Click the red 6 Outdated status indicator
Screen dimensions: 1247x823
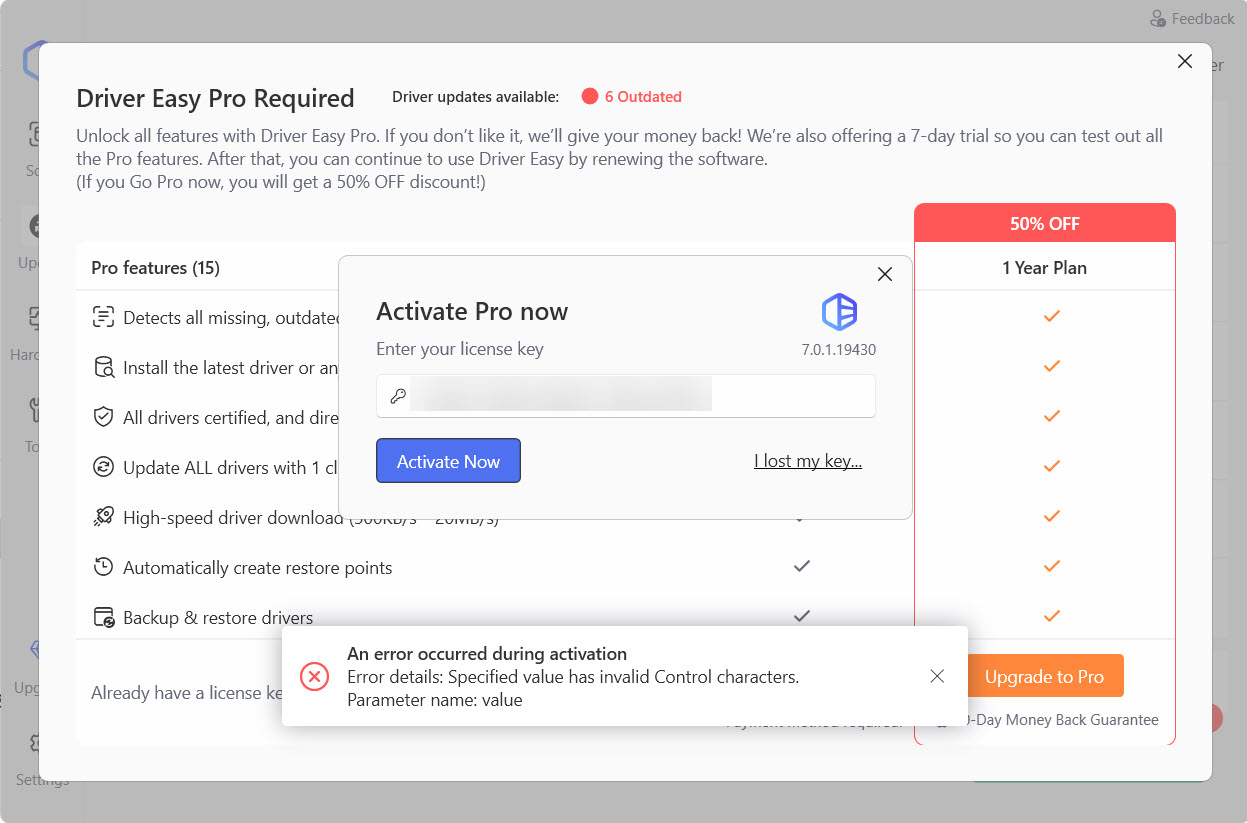pos(631,96)
